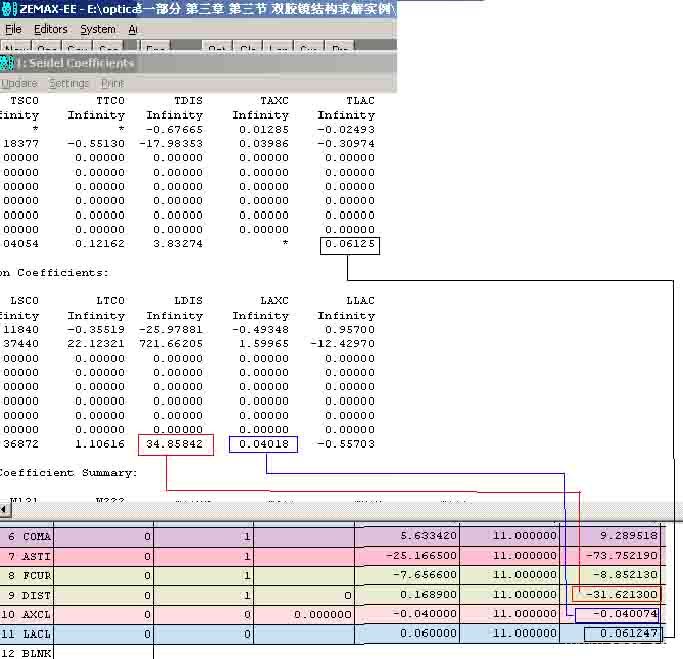Click LAXC total value 0.04018
This screenshot has height=659, width=683.
coord(264,444)
